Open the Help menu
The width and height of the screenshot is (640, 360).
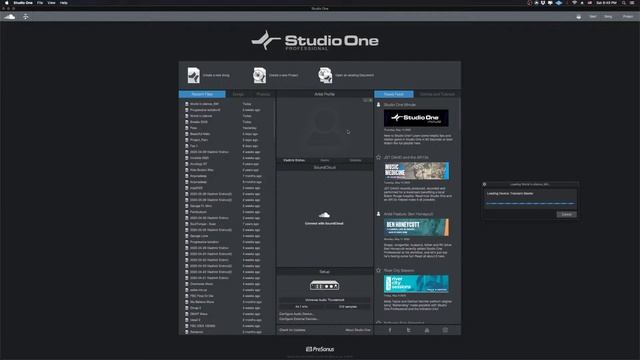pyautogui.click(x=64, y=3)
